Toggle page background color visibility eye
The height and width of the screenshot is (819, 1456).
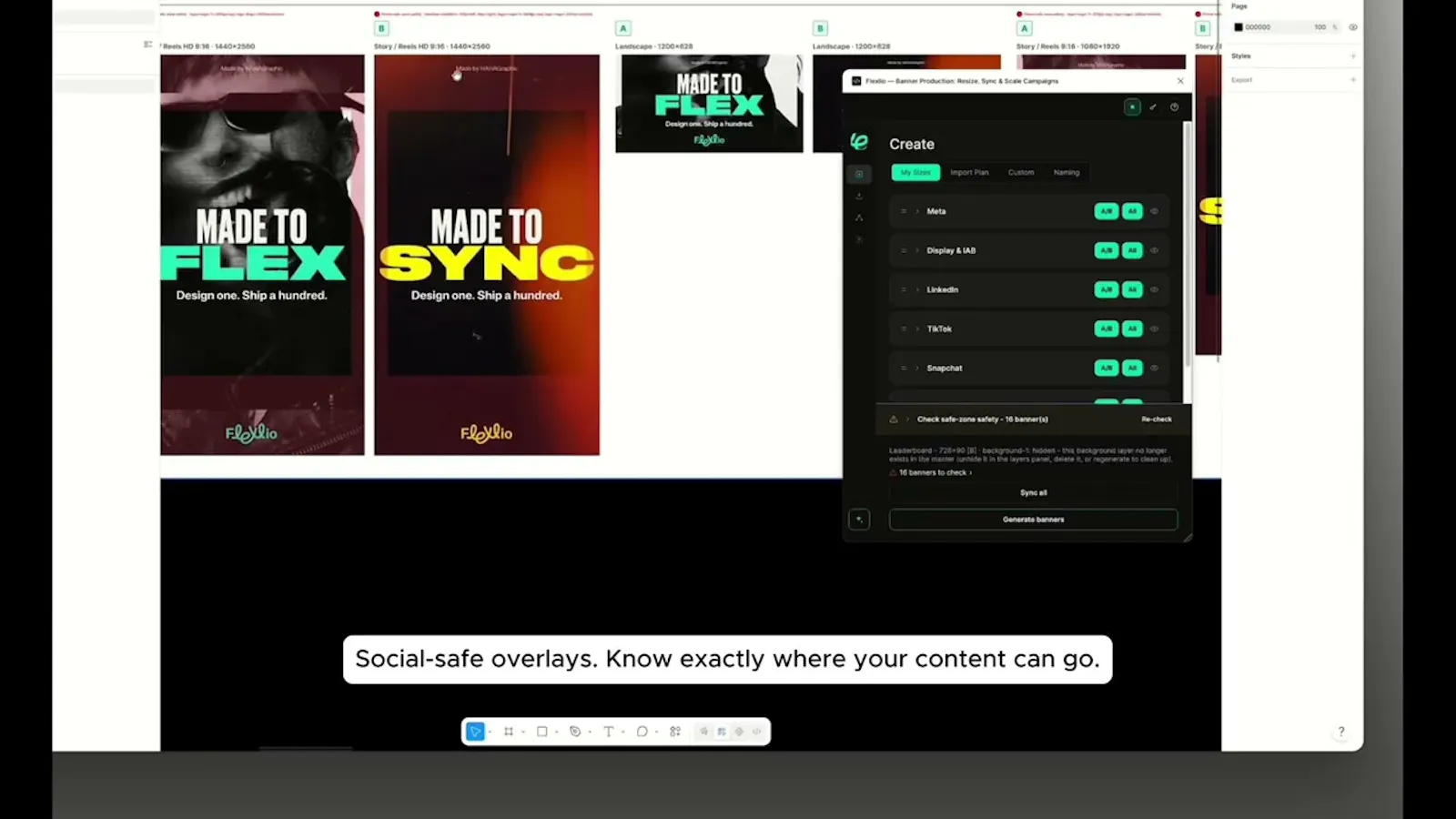pos(1353,27)
